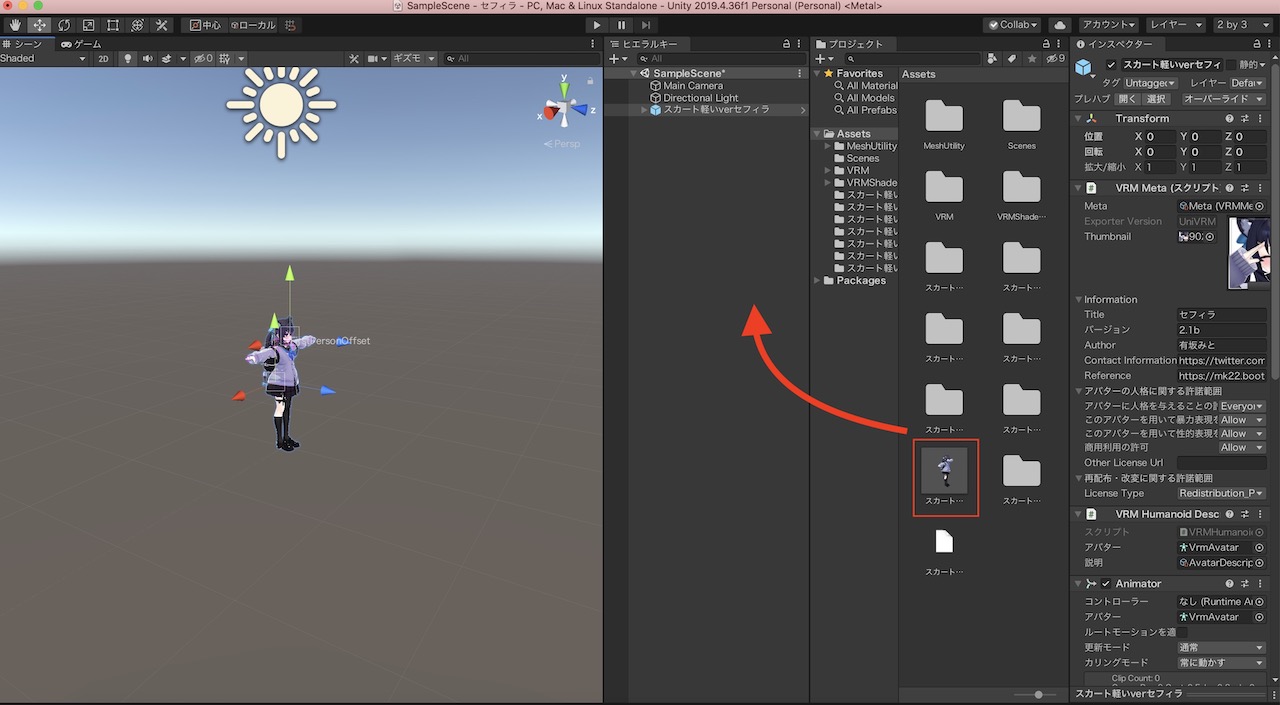Click the プレハブ 開く button in the Inspector

click(1127, 98)
